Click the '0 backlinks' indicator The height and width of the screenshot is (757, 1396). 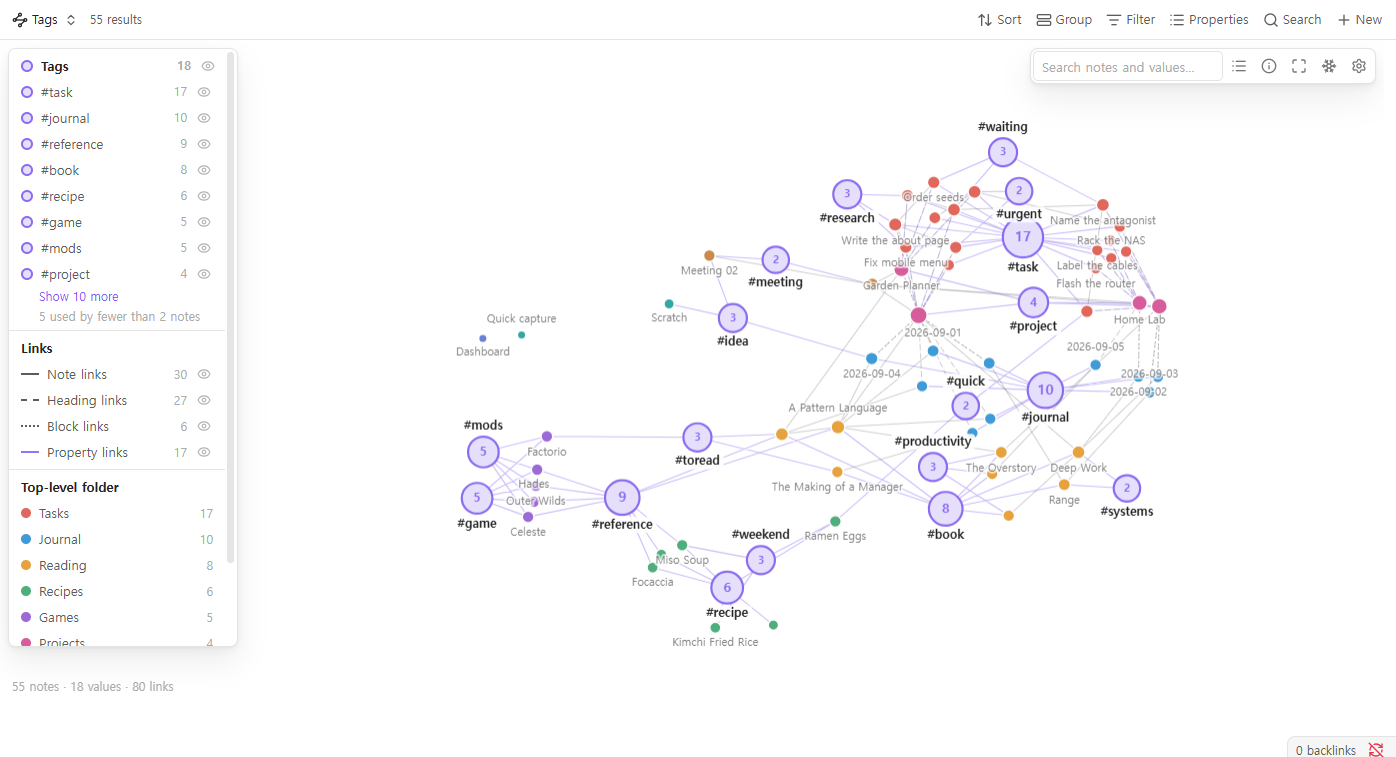point(1325,750)
